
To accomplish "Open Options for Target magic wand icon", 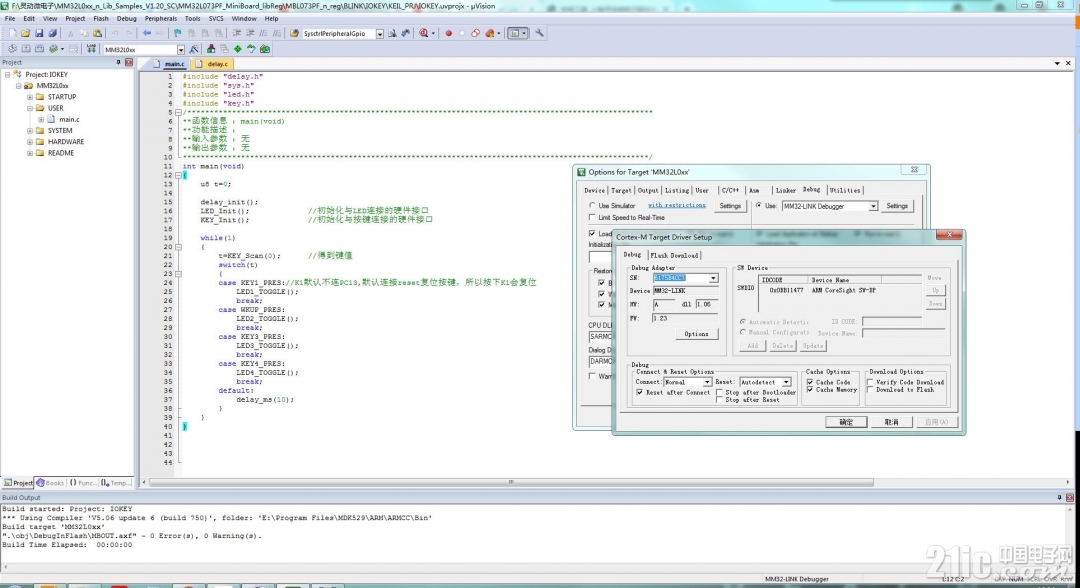I will (x=194, y=49).
